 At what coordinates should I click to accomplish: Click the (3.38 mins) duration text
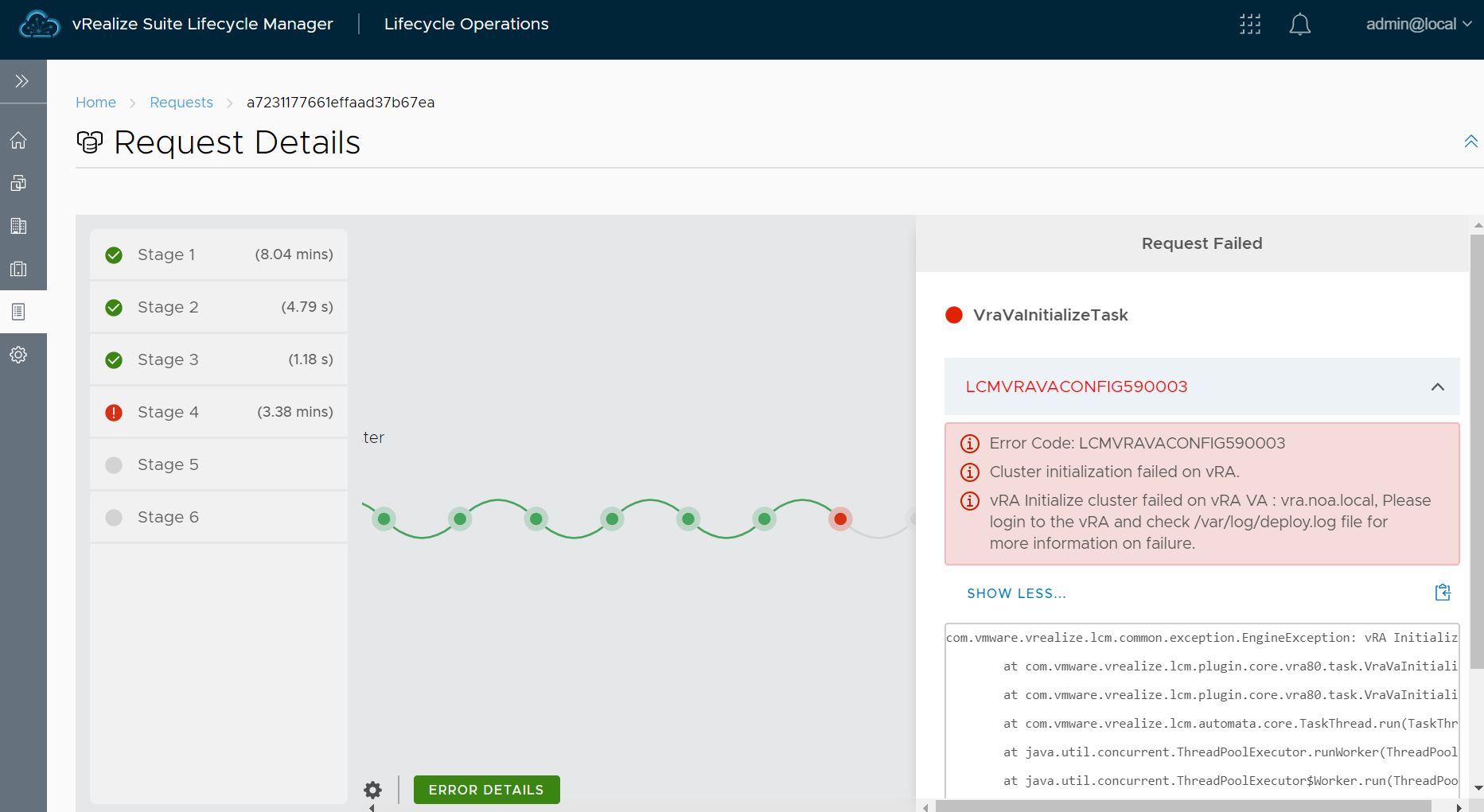coord(294,412)
